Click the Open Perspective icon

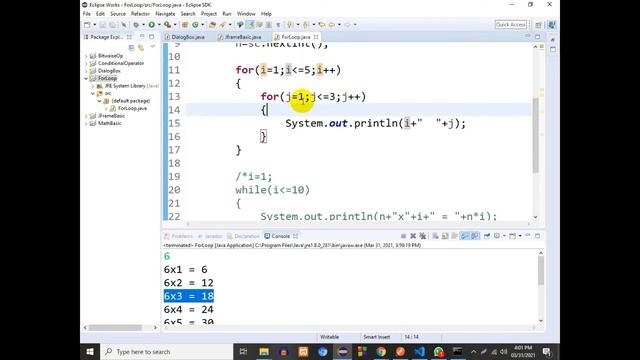538,25
